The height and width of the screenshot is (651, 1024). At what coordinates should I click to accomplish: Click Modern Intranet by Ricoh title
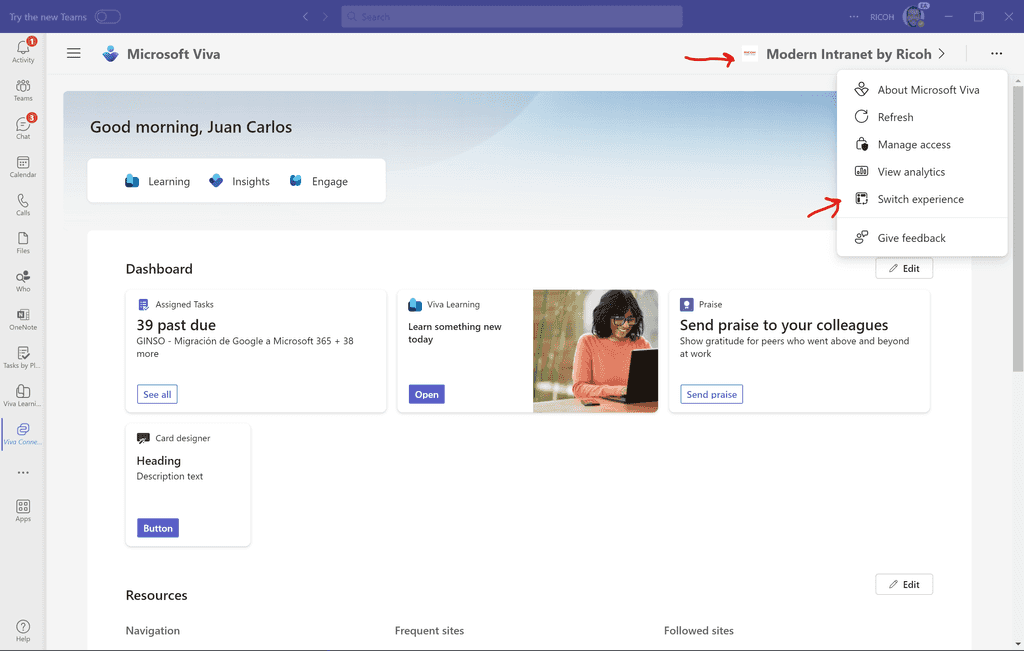(848, 54)
